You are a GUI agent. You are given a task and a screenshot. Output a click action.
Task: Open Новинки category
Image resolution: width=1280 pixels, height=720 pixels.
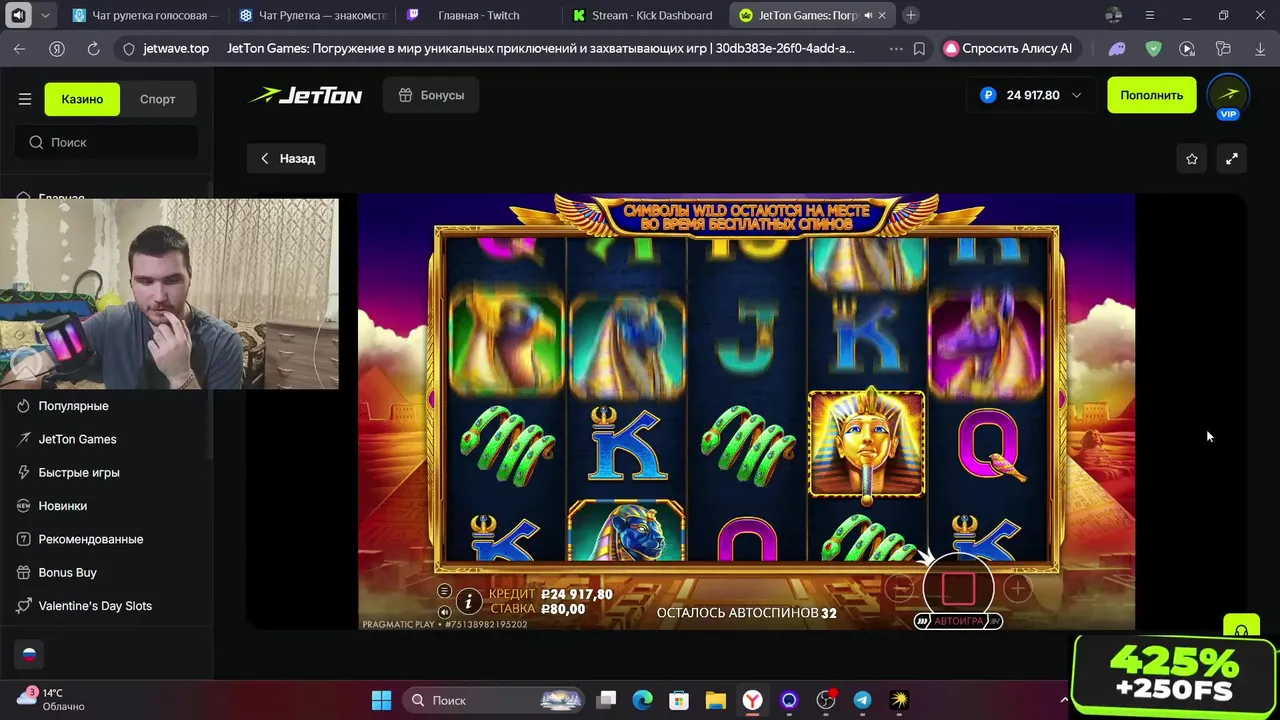62,506
